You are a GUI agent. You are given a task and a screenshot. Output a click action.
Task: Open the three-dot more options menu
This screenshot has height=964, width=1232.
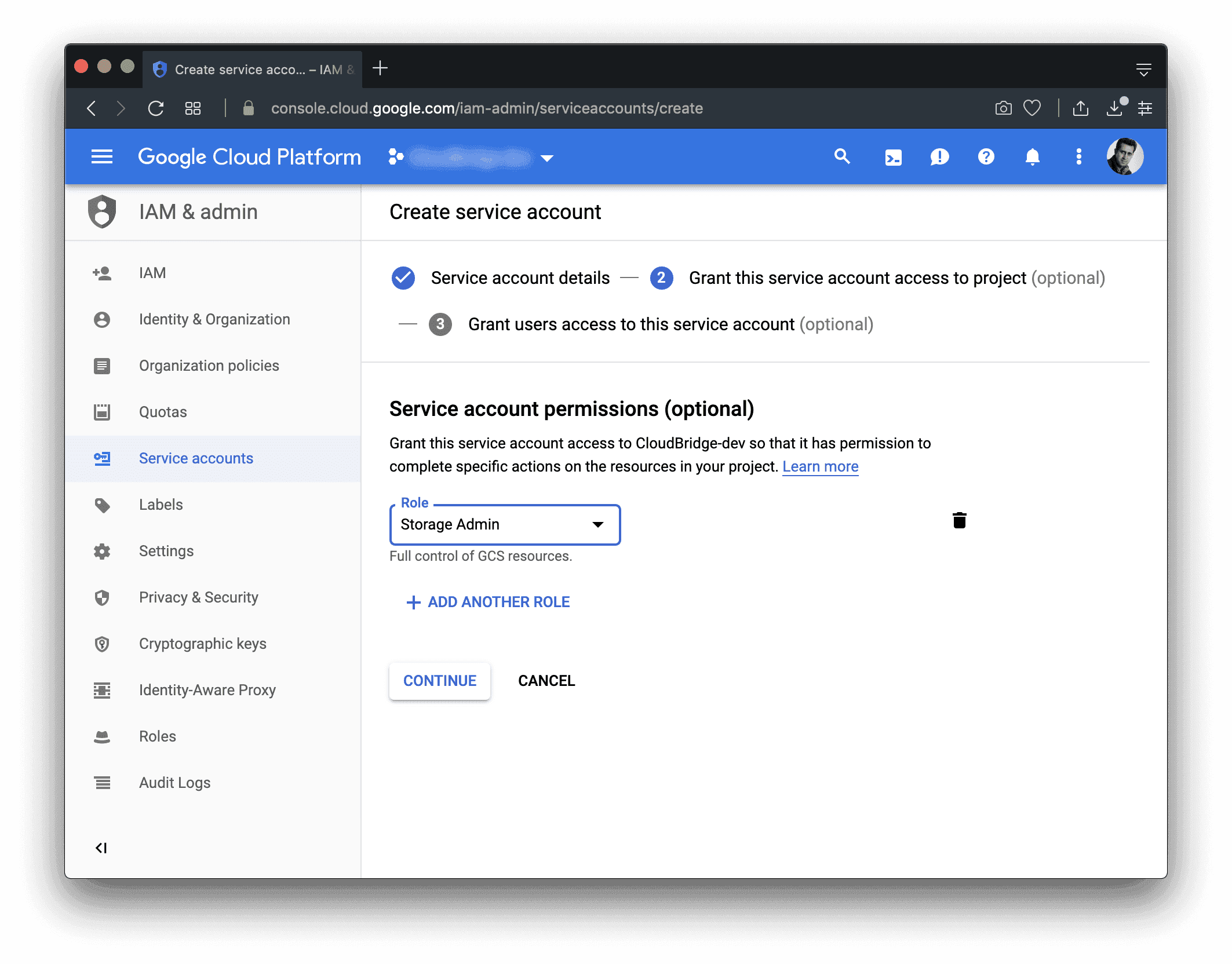1078,157
